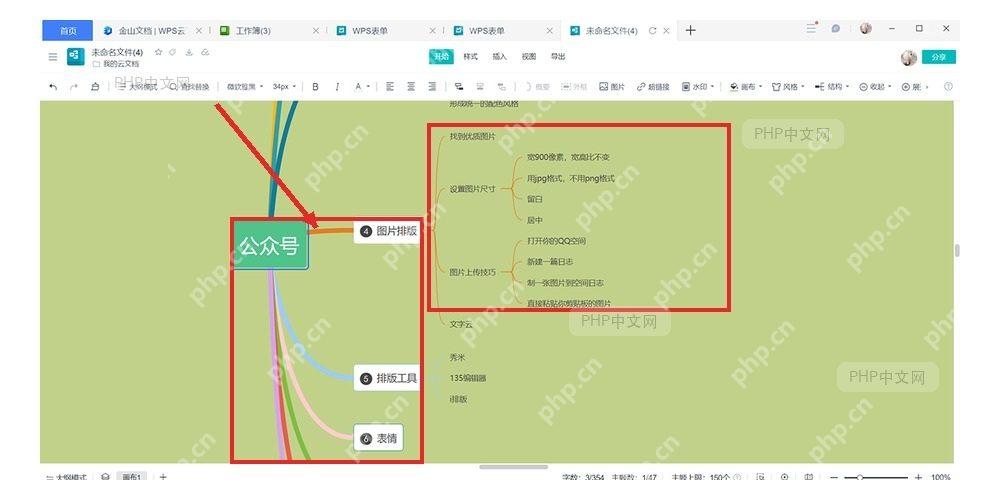This screenshot has width=1000, height=500.
Task: Switch to the 金山文档 | WPS云 tab
Action: [152, 31]
